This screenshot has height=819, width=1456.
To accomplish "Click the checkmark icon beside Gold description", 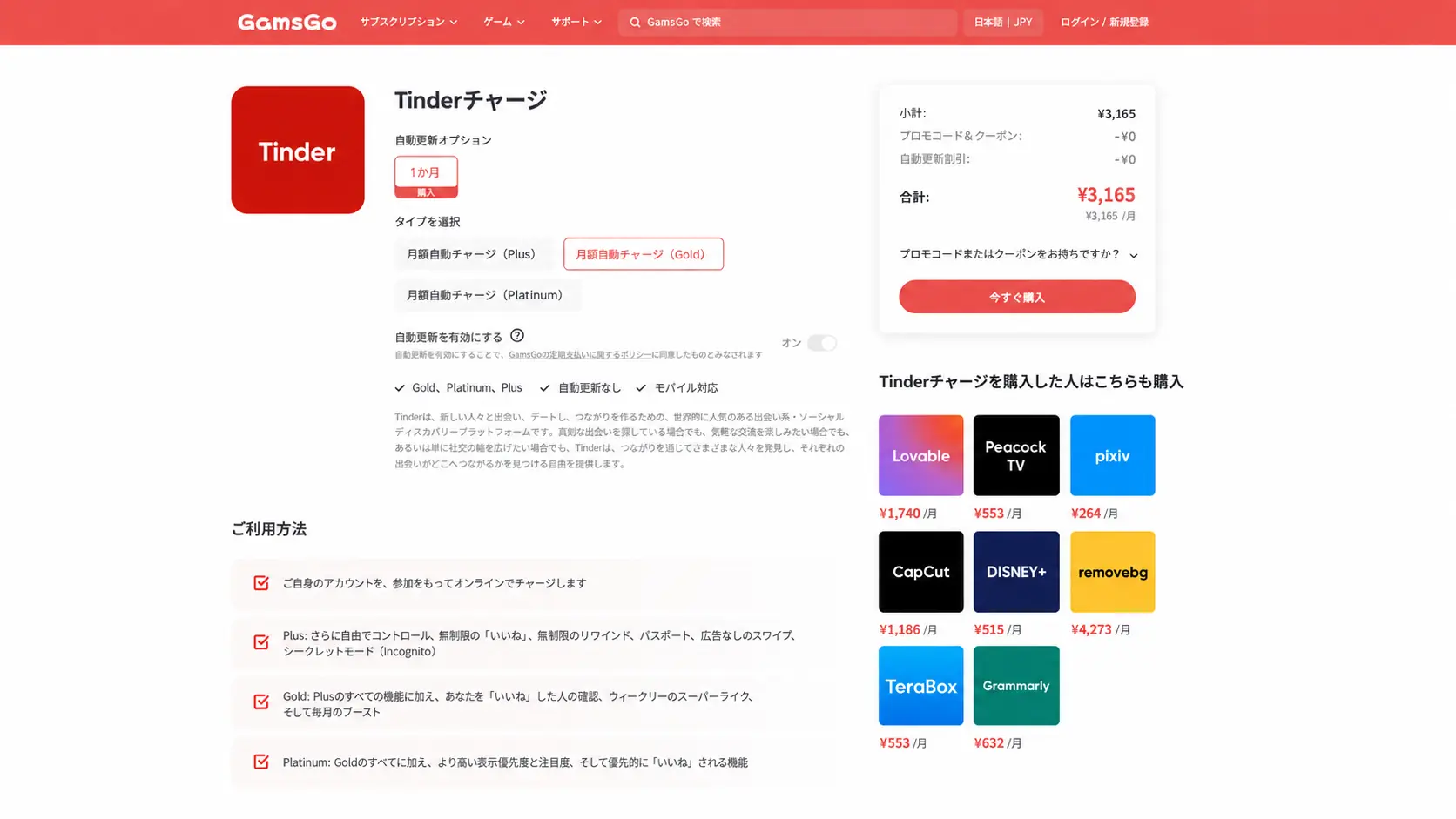I will pos(261,702).
